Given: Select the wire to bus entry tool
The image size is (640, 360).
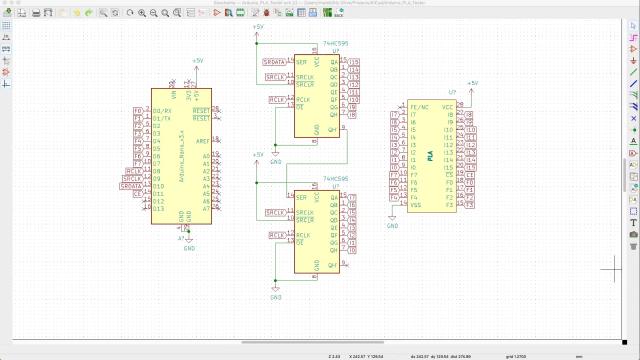Looking at the screenshot, I should pyautogui.click(x=633, y=95).
